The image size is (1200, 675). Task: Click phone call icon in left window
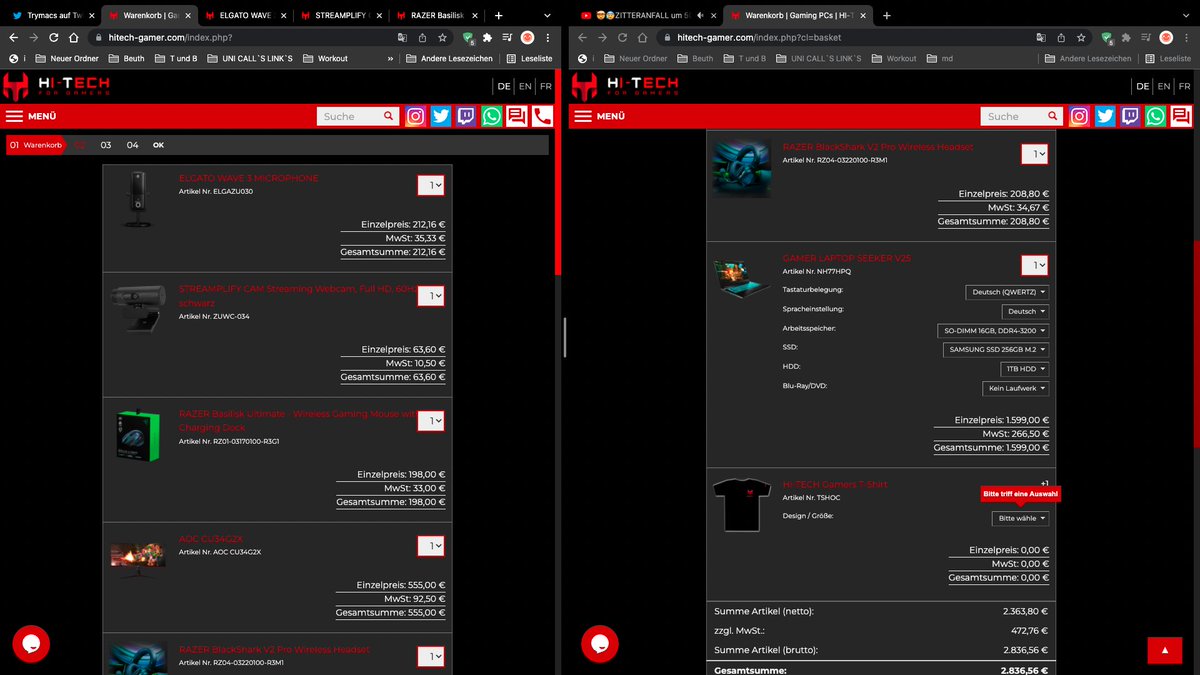pos(541,116)
